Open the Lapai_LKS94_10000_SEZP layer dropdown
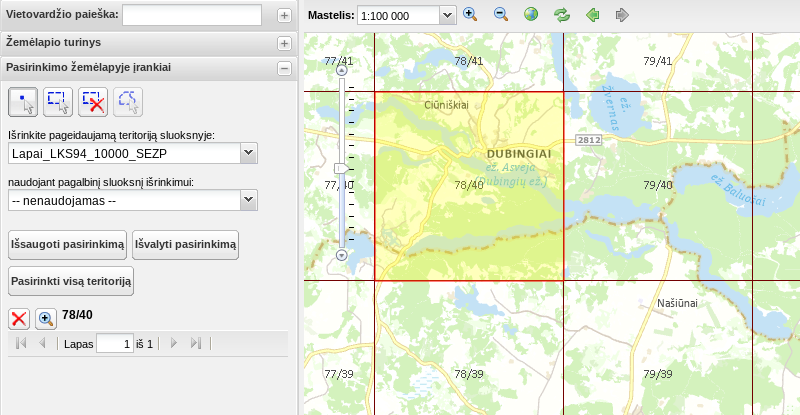800x415 pixels. (248, 153)
